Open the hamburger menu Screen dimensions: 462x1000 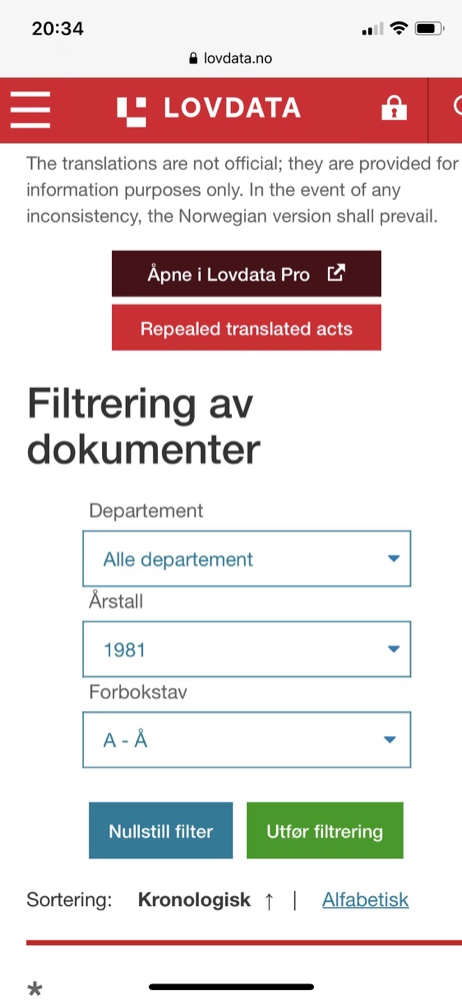30,110
